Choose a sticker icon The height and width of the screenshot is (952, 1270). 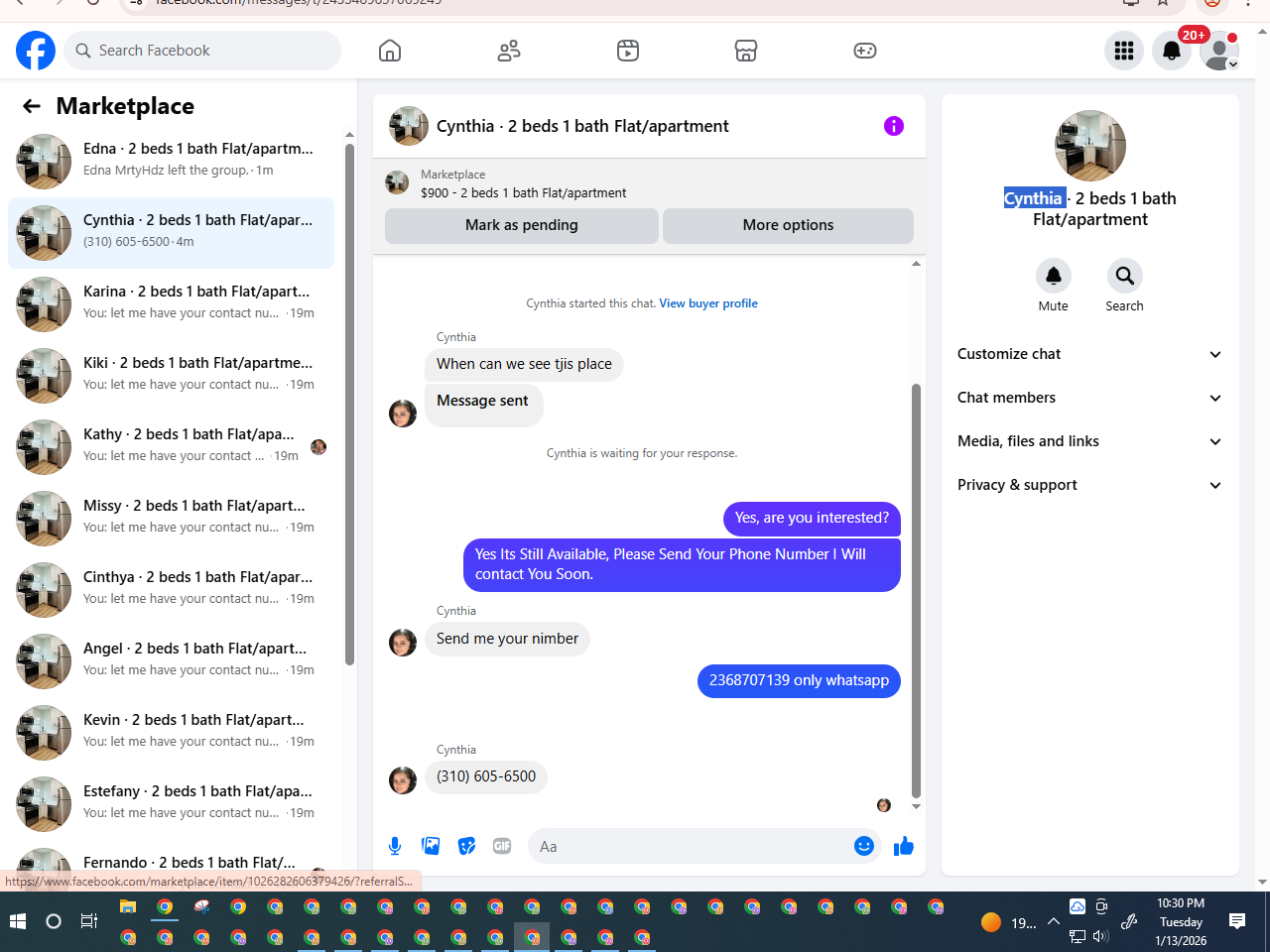pyautogui.click(x=466, y=846)
